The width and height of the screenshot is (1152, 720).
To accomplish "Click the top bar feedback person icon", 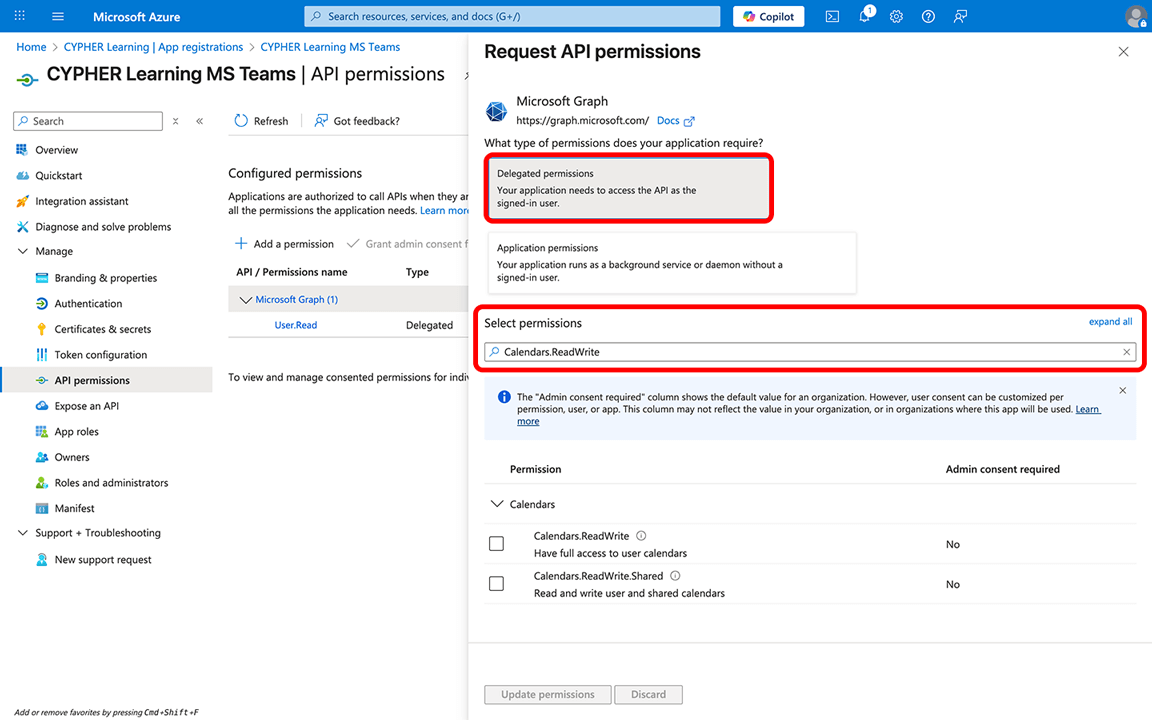I will coord(960,16).
